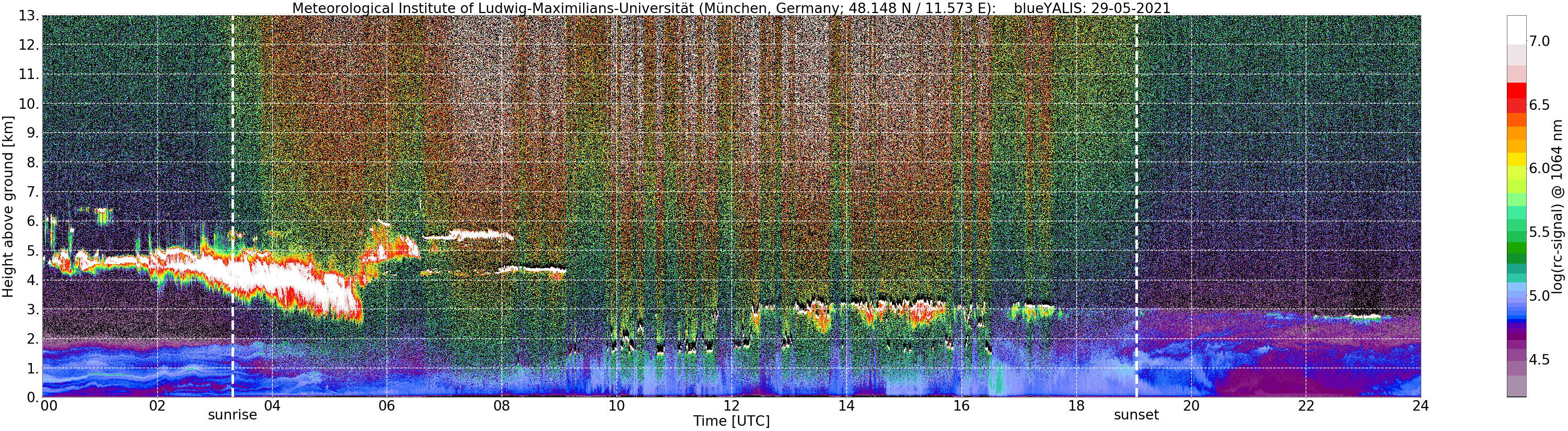Click the 0. tick on the height axis
Viewport: 1568px width, 431px height.
coord(33,397)
